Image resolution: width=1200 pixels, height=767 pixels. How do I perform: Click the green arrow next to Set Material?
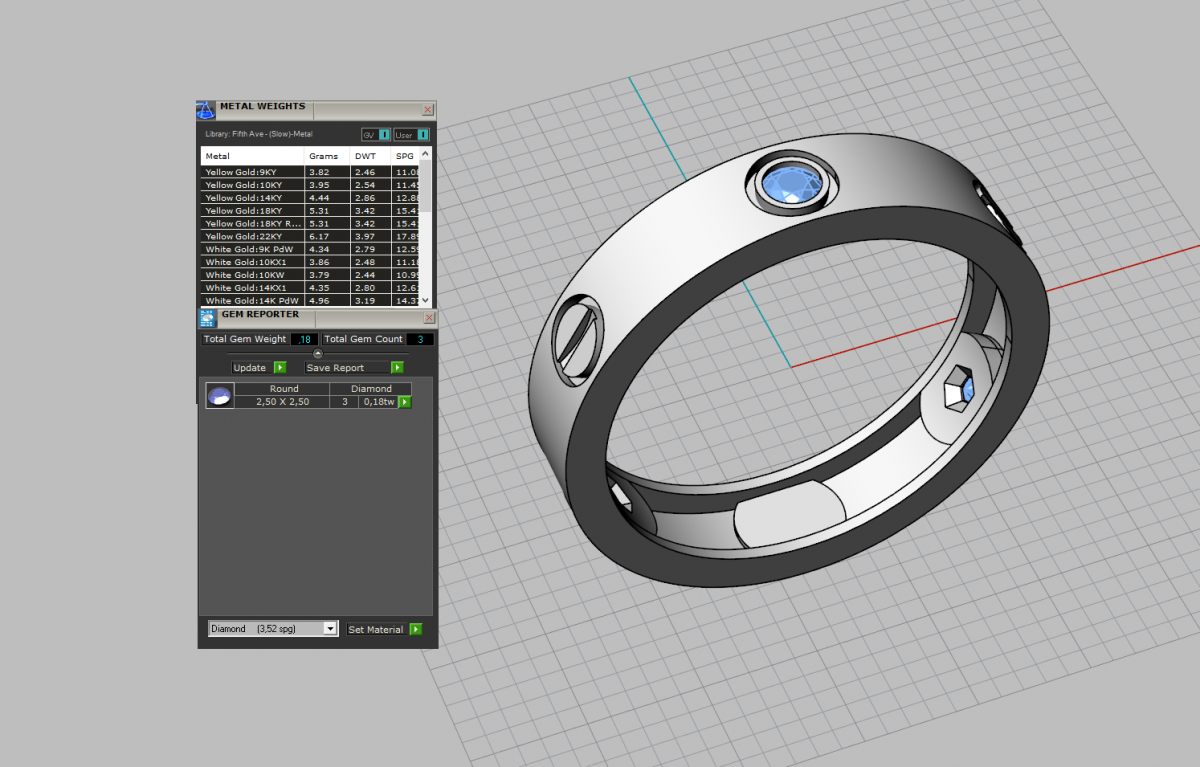click(x=416, y=629)
